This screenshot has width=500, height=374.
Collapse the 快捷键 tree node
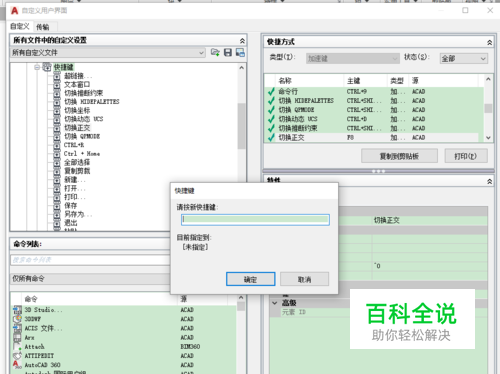[x=37, y=67]
